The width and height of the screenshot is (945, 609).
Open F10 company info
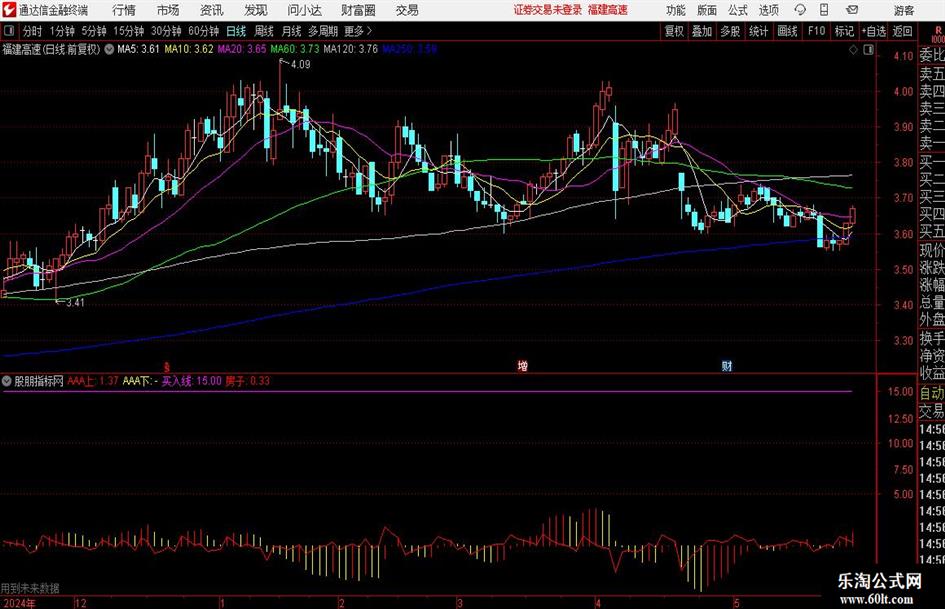click(x=817, y=31)
